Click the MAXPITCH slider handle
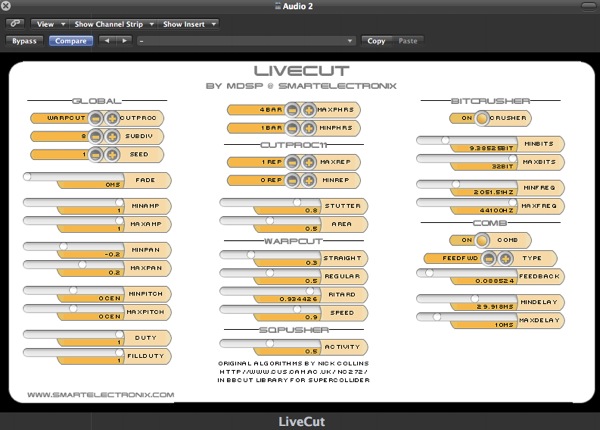This screenshot has width=600, height=430. 73,308
